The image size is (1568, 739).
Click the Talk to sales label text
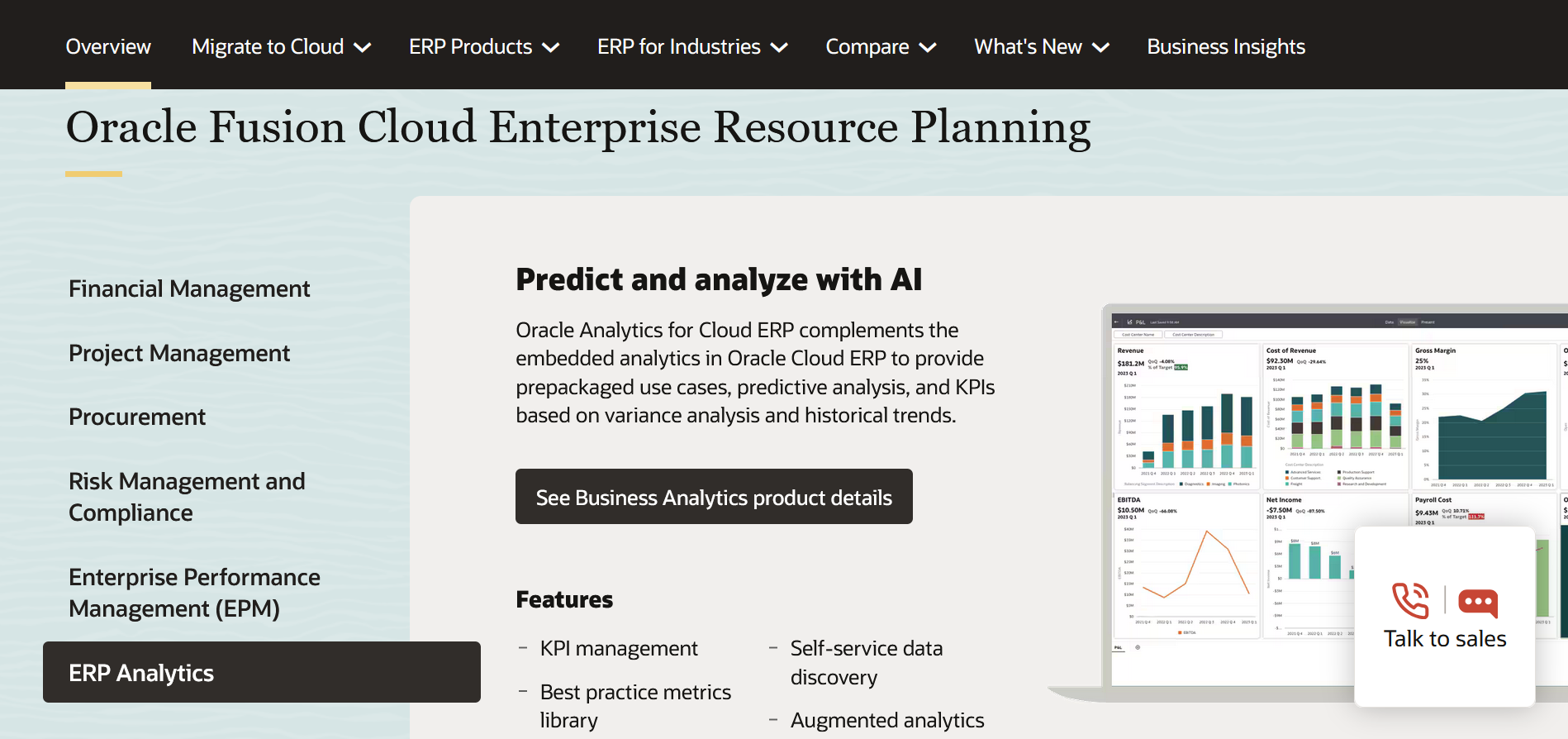1444,638
